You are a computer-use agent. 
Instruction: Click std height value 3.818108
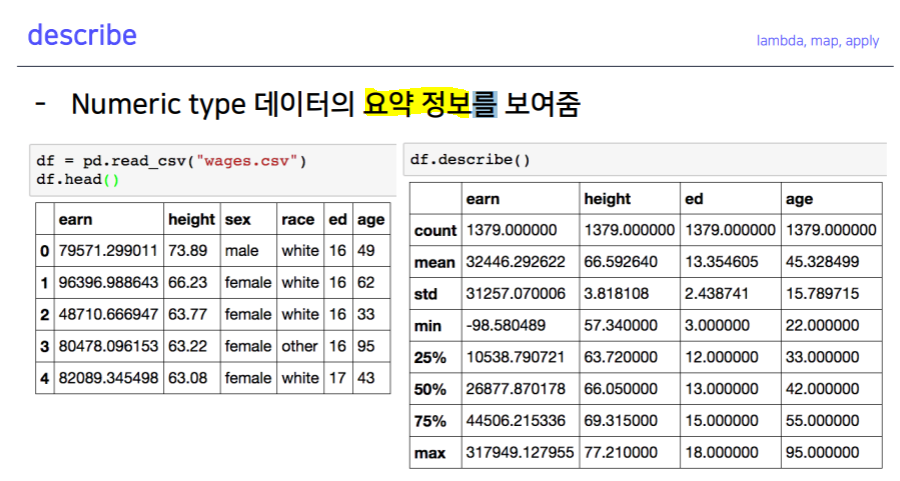[616, 293]
